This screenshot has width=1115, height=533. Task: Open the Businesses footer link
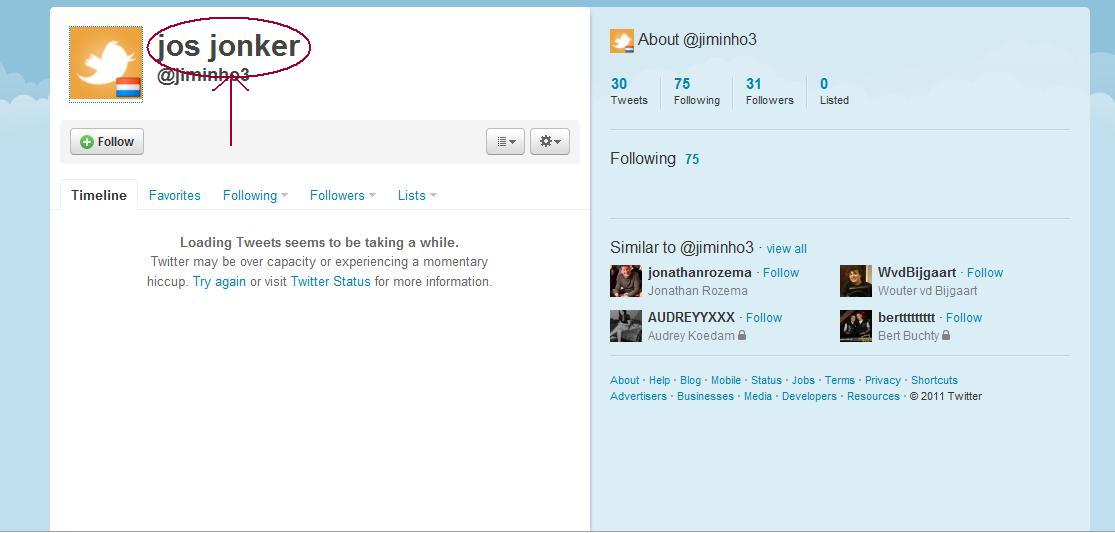705,397
